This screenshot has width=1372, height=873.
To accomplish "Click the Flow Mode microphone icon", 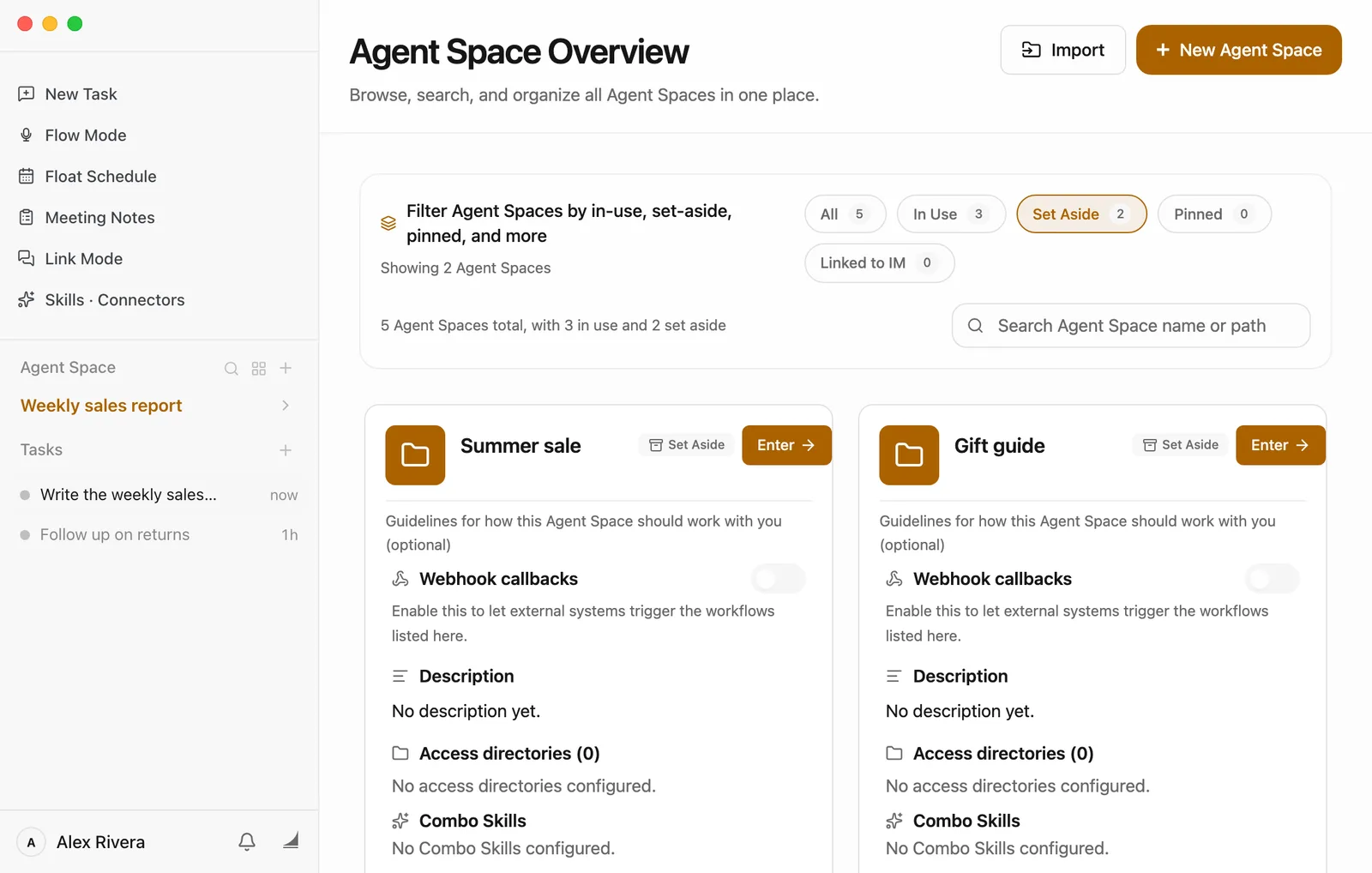I will 27,135.
